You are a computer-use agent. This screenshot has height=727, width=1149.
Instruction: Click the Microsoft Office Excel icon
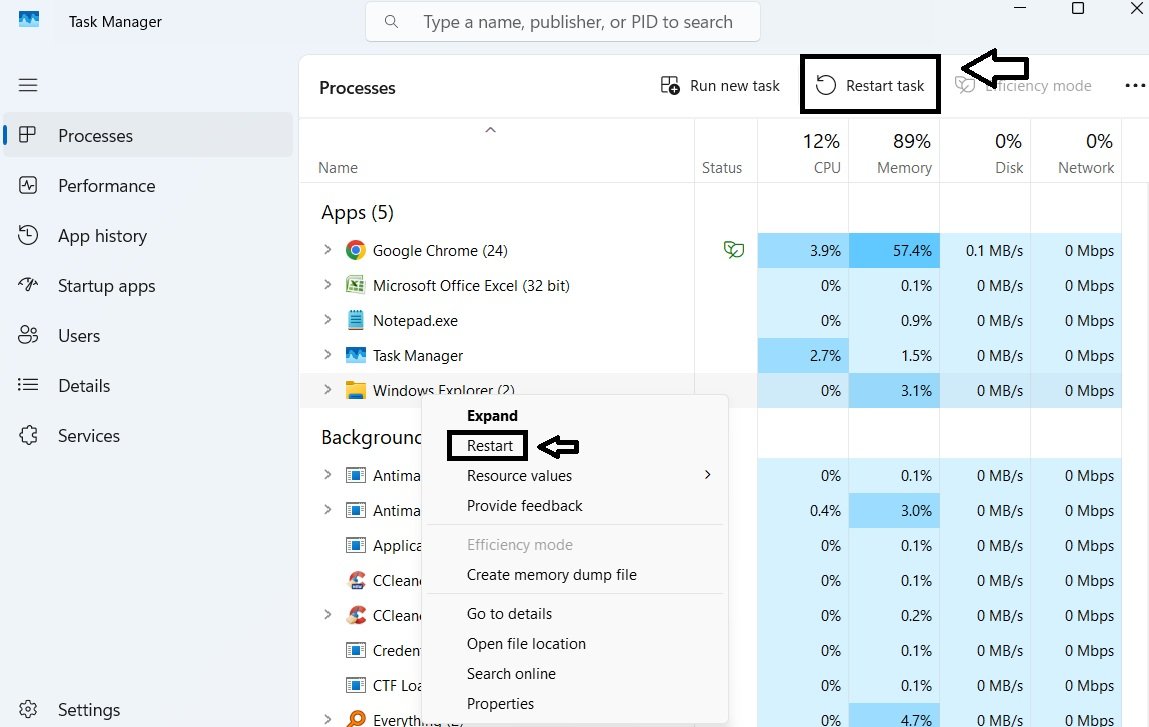coord(355,285)
